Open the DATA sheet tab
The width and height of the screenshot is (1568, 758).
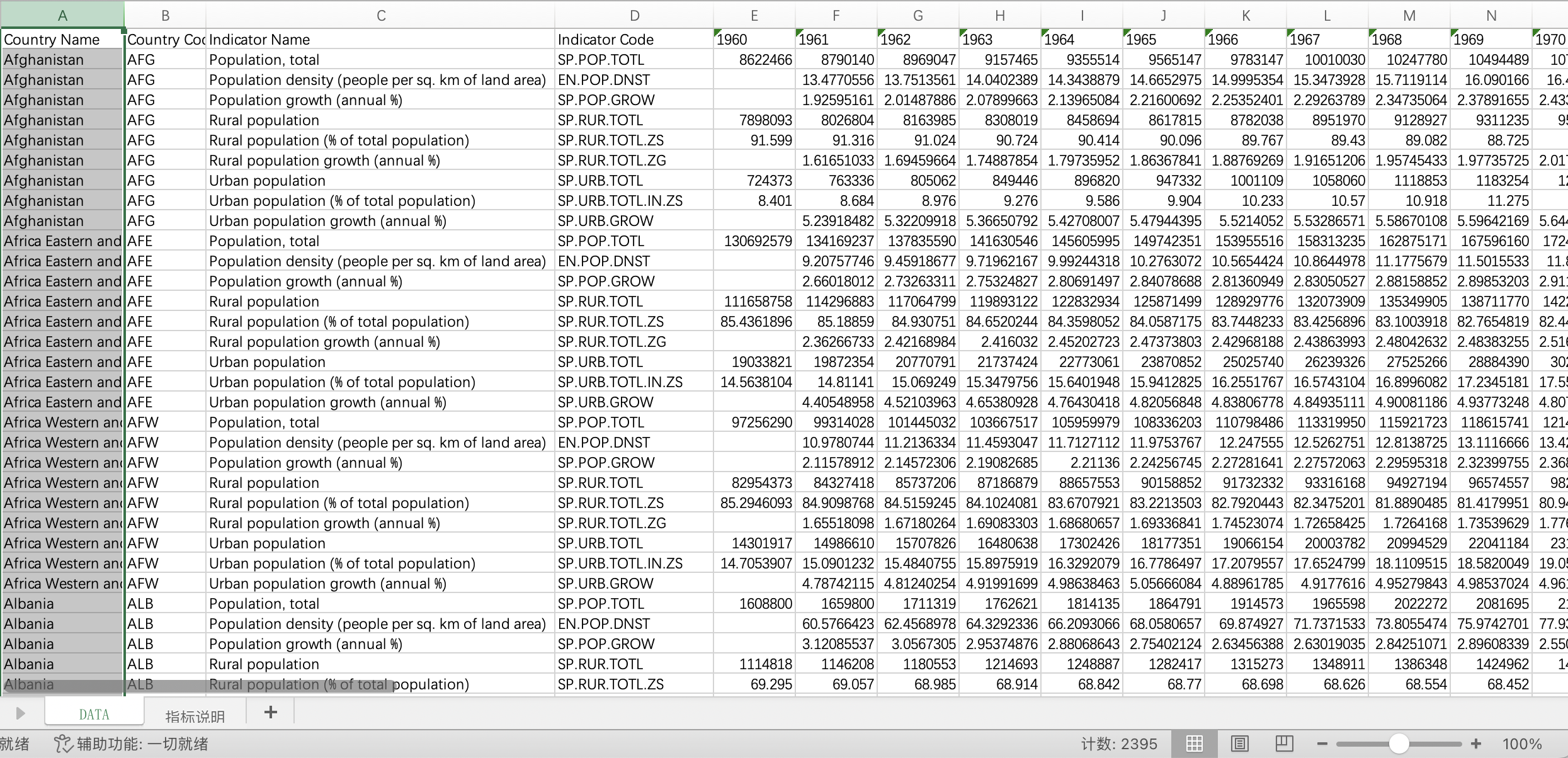tap(94, 714)
